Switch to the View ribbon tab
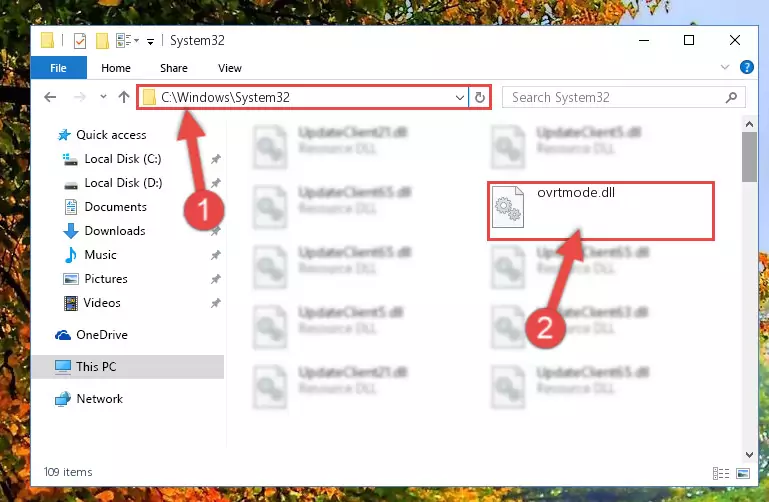 (x=230, y=68)
